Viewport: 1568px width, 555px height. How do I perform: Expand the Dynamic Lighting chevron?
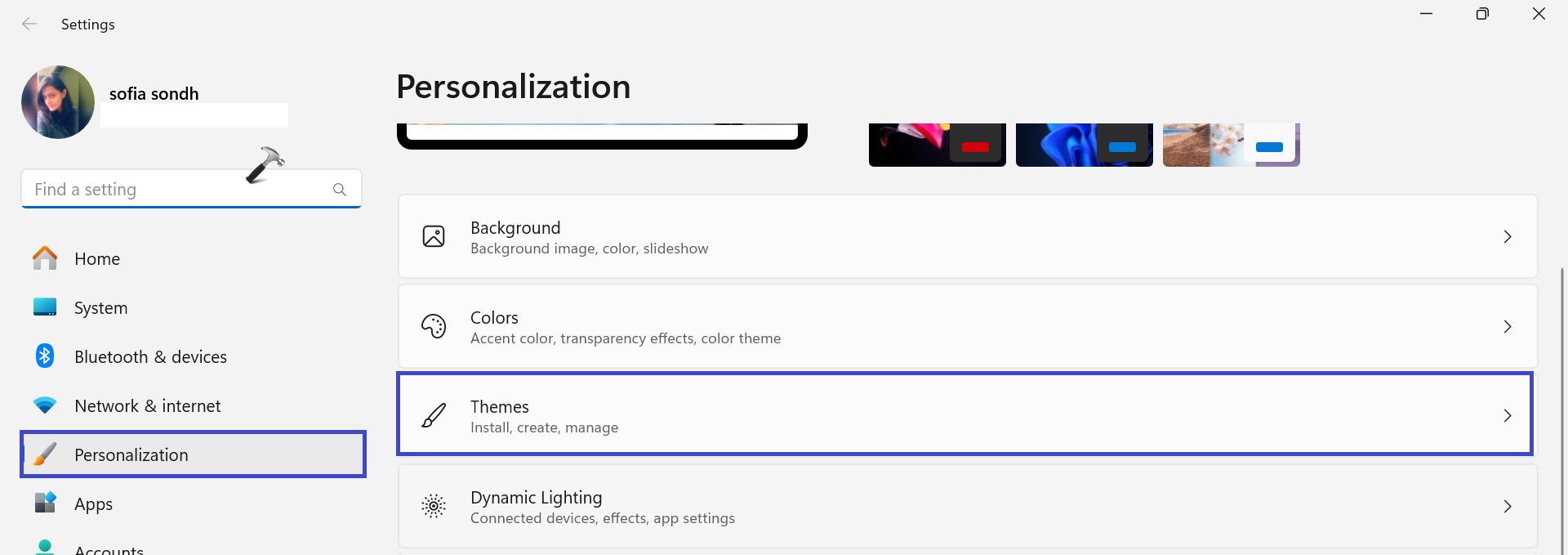point(1508,507)
